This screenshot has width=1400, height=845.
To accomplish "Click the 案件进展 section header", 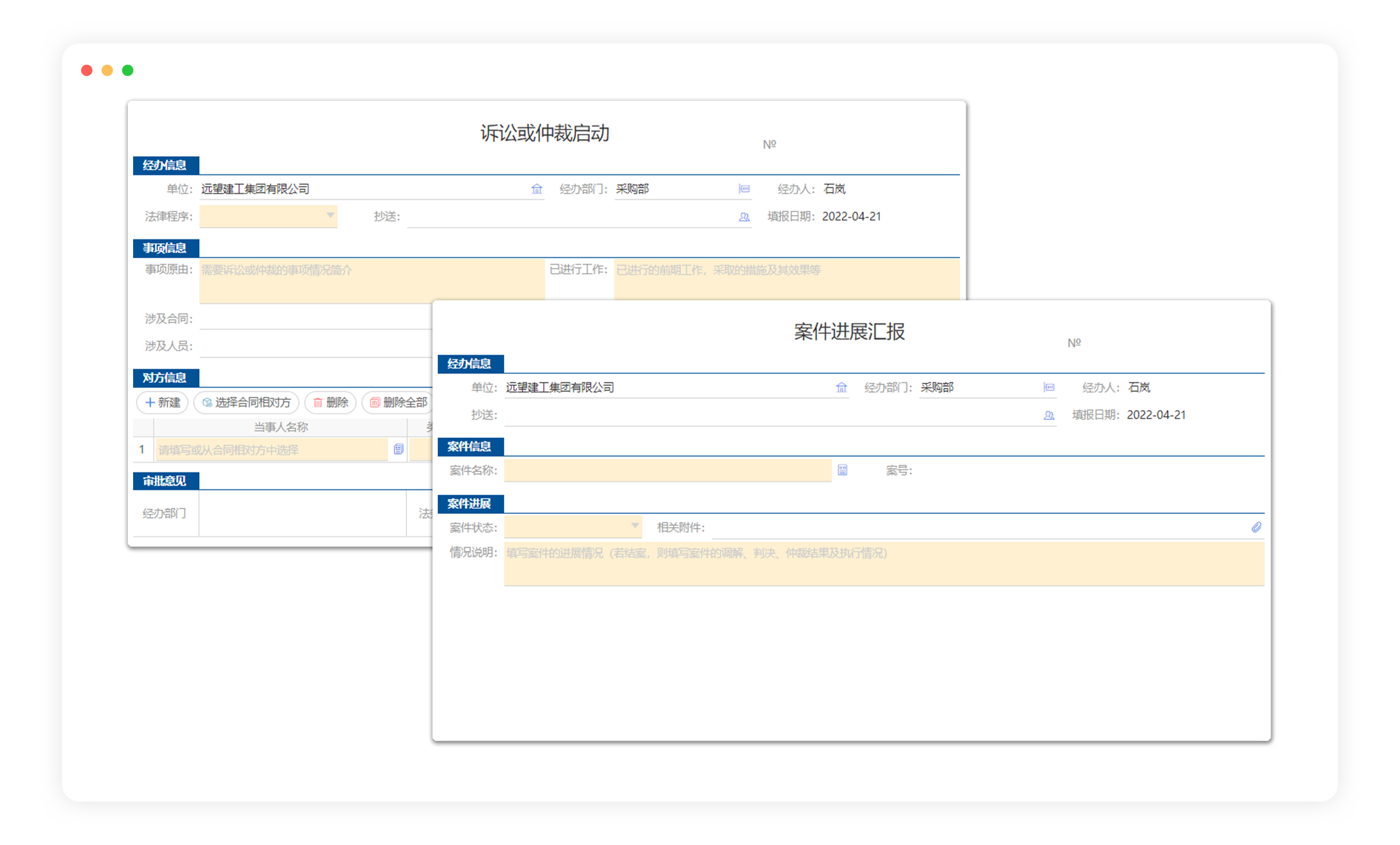I will point(471,504).
